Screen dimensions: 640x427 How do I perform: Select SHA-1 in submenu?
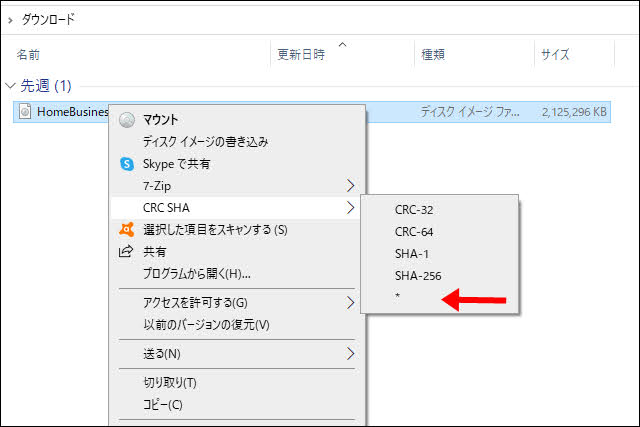pos(440,254)
